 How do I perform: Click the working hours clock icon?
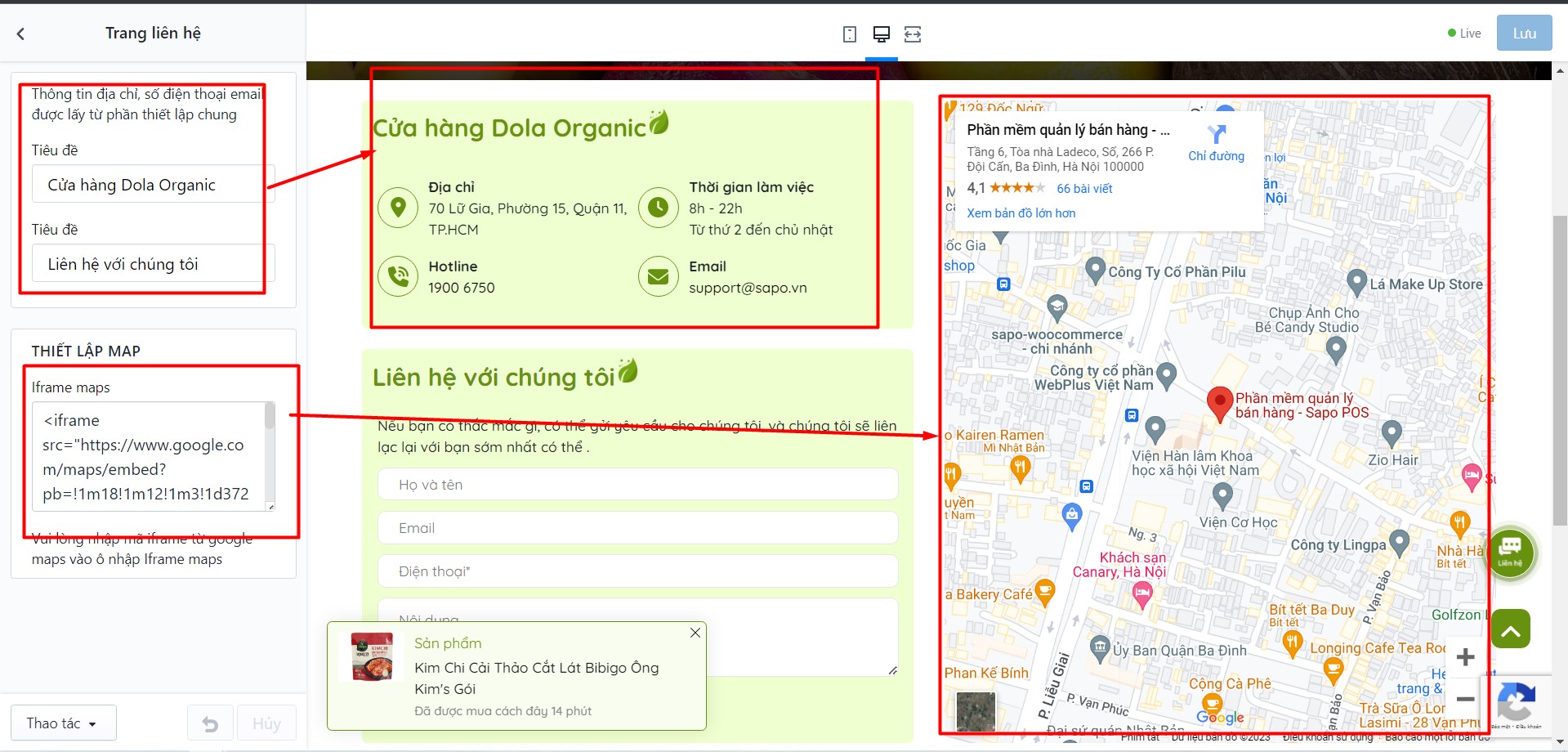pyautogui.click(x=658, y=208)
